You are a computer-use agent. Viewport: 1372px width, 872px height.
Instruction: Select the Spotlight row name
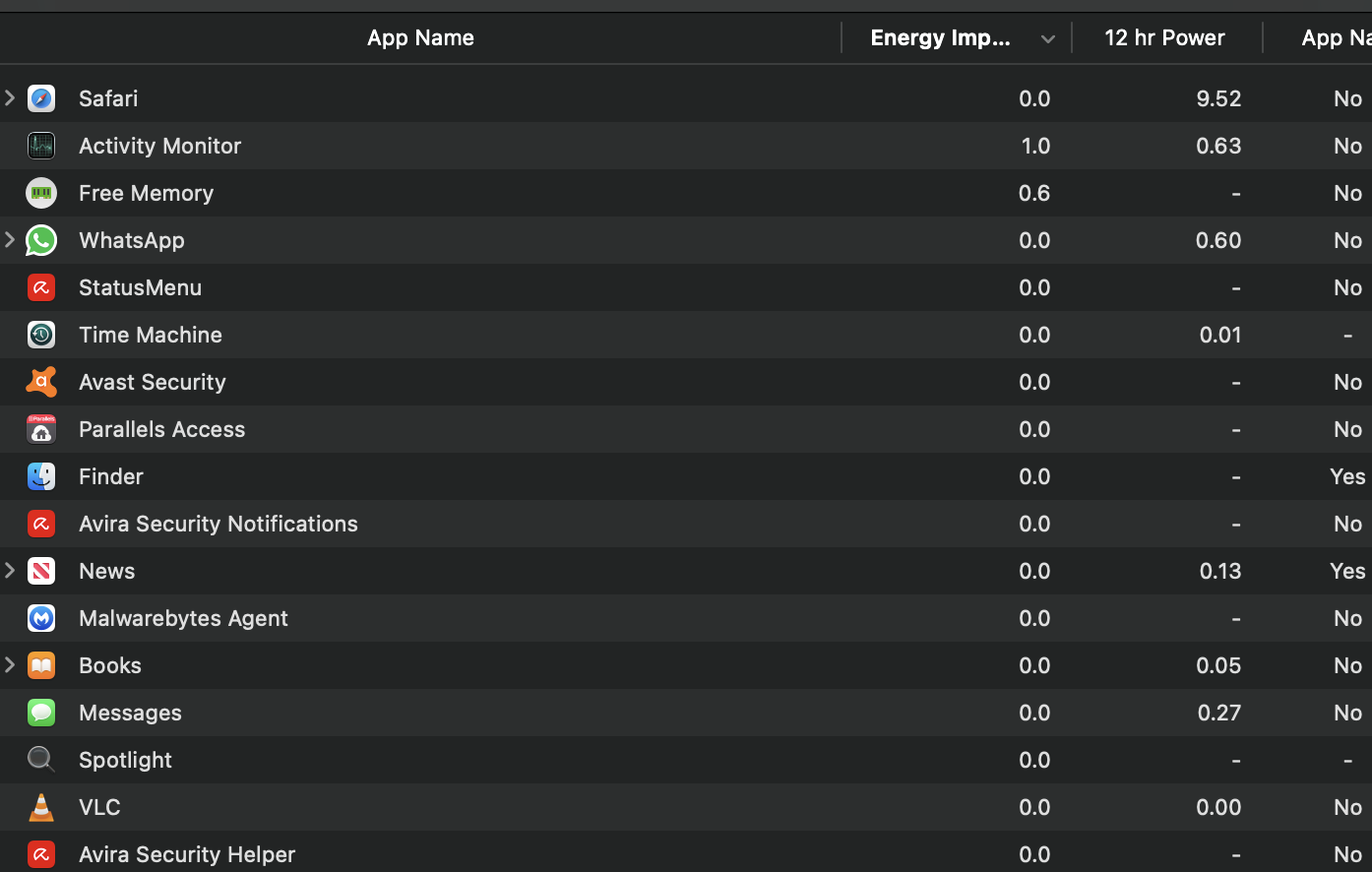click(125, 760)
